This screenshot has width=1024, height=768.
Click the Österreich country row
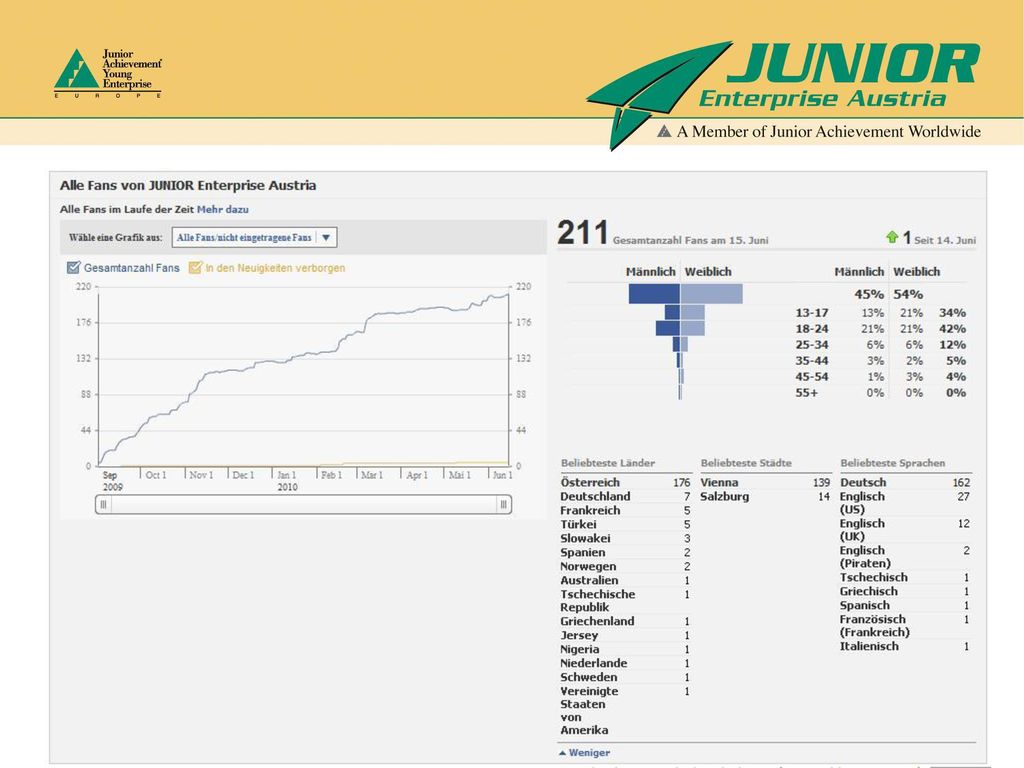pos(625,483)
